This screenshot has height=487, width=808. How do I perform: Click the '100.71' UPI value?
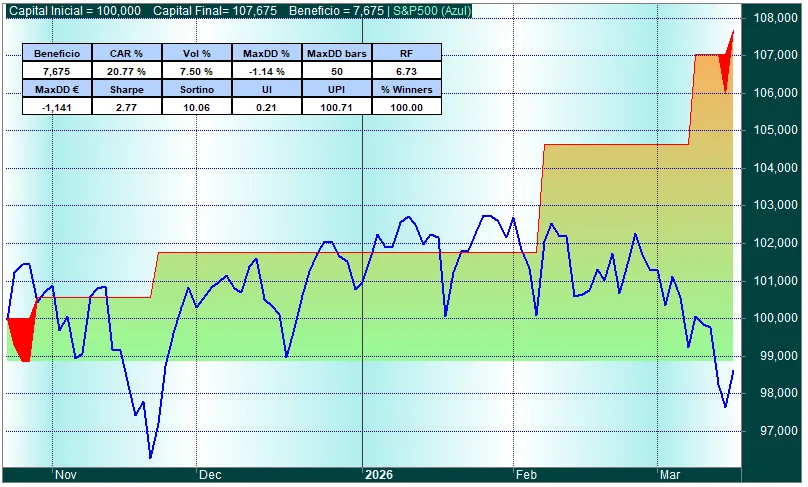pos(336,107)
